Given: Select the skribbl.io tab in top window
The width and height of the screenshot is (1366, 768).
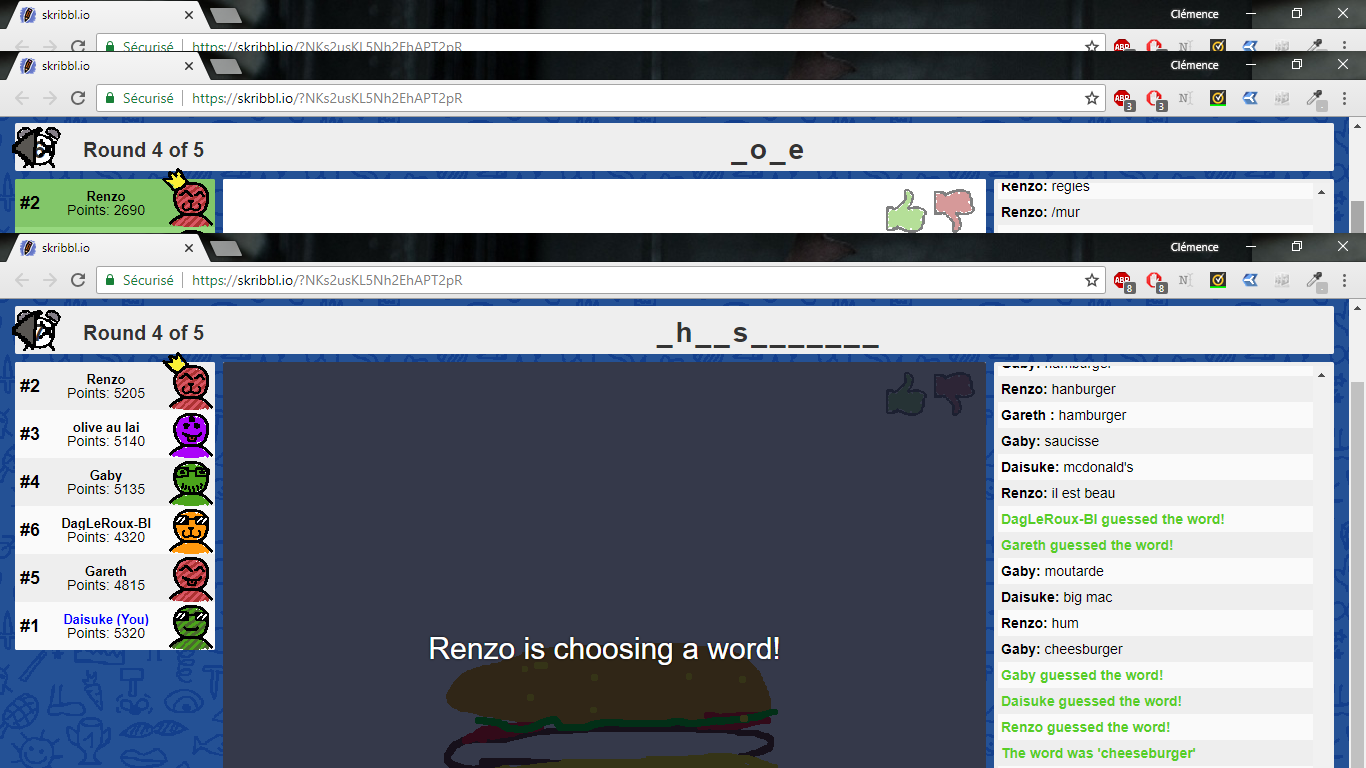Looking at the screenshot, I should [x=103, y=15].
